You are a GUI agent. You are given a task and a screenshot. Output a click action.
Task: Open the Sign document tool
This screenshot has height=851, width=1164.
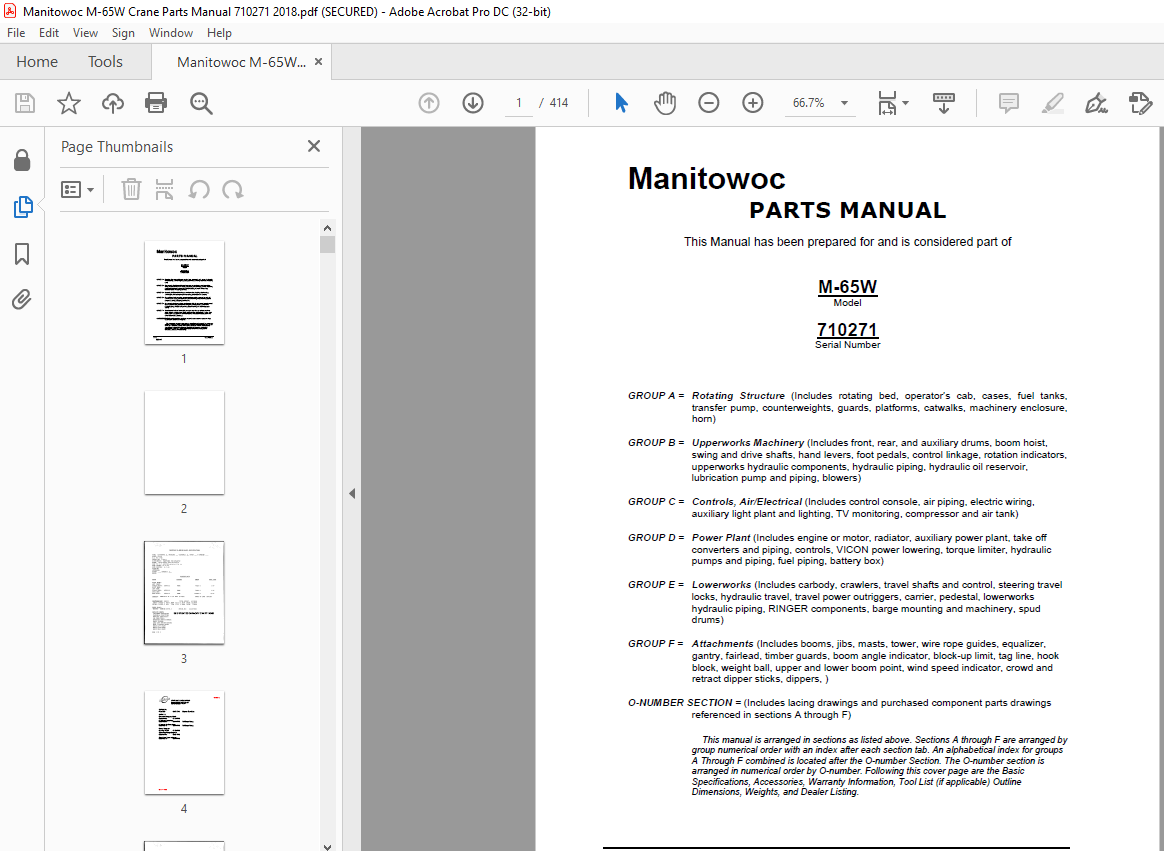click(1096, 102)
